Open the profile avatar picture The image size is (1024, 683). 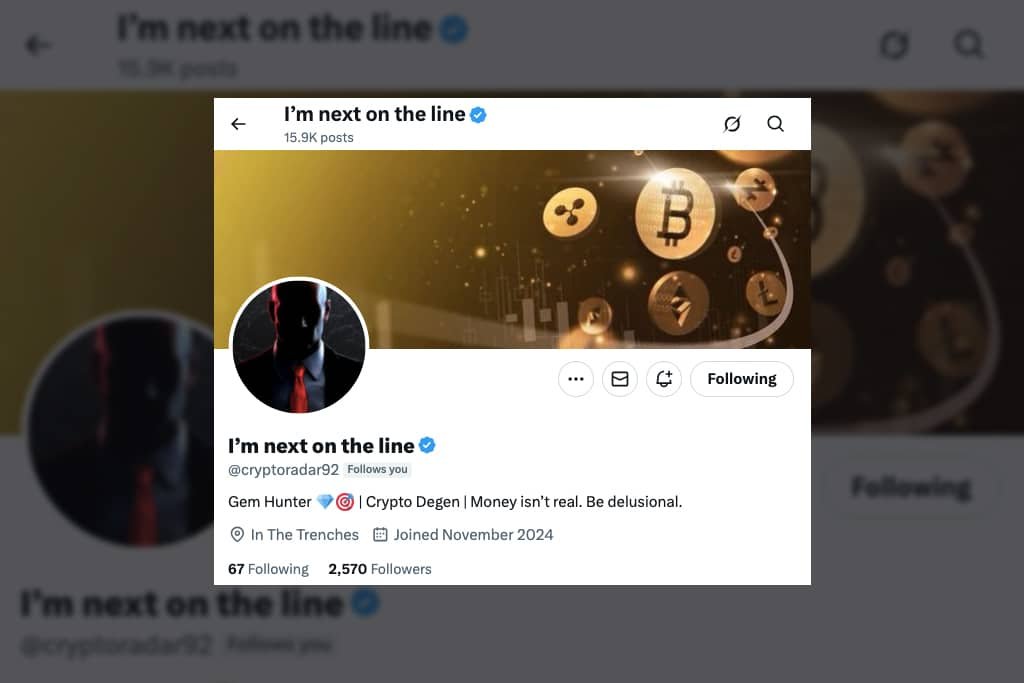[x=299, y=346]
